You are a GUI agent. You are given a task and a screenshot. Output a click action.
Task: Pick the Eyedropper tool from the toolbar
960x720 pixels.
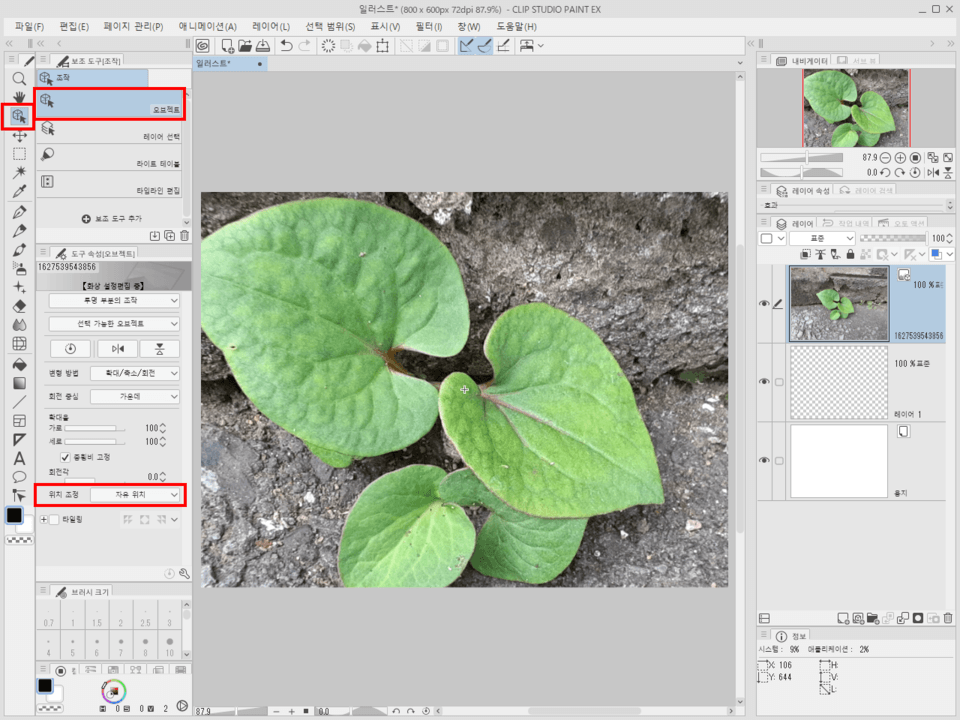(18, 191)
